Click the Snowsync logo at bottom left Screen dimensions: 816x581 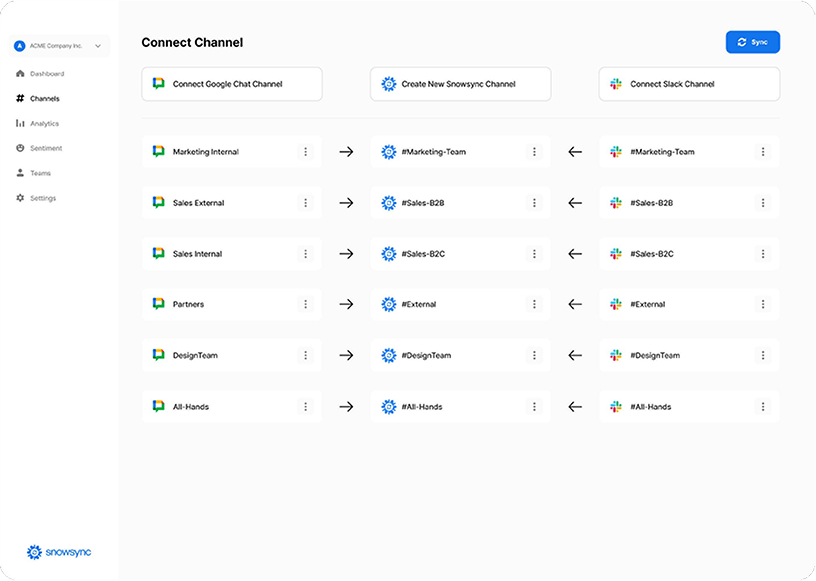point(59,551)
